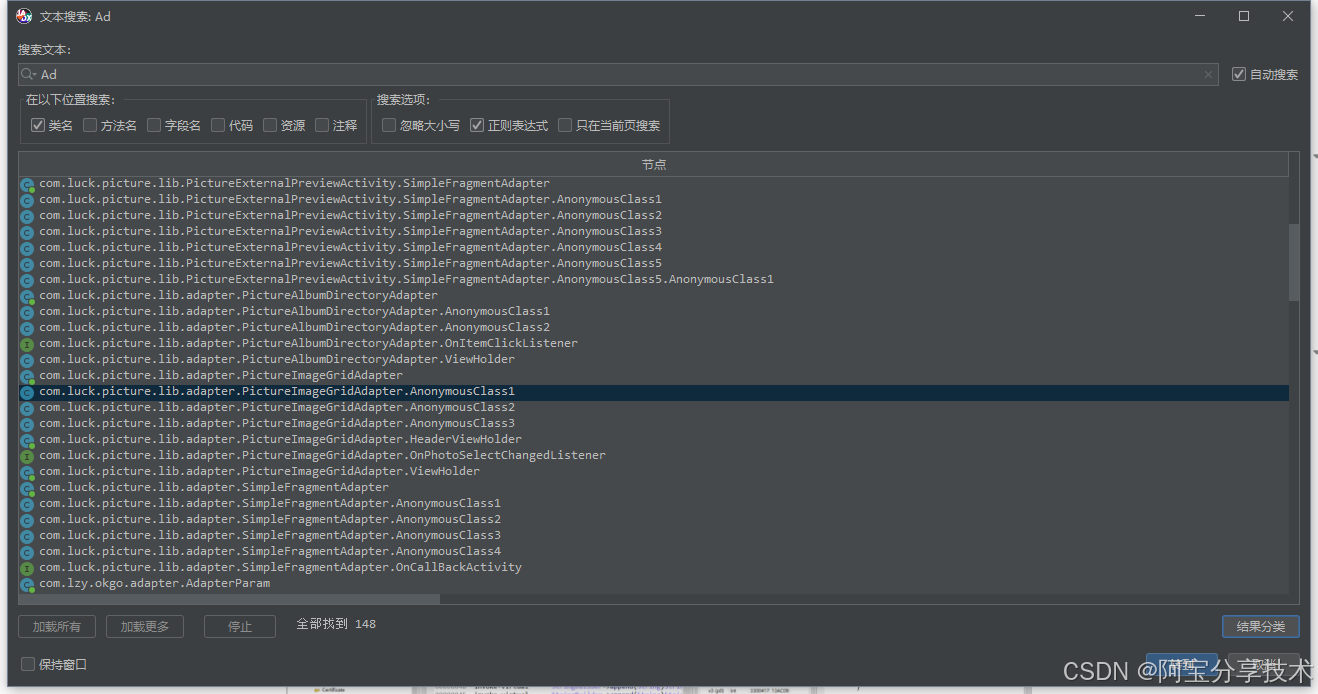1318x694 pixels.
Task: Select PictureExternalPreviewActivity.SimpleFragmentAdapter.AnonymousClass2 row
Action: click(654, 216)
